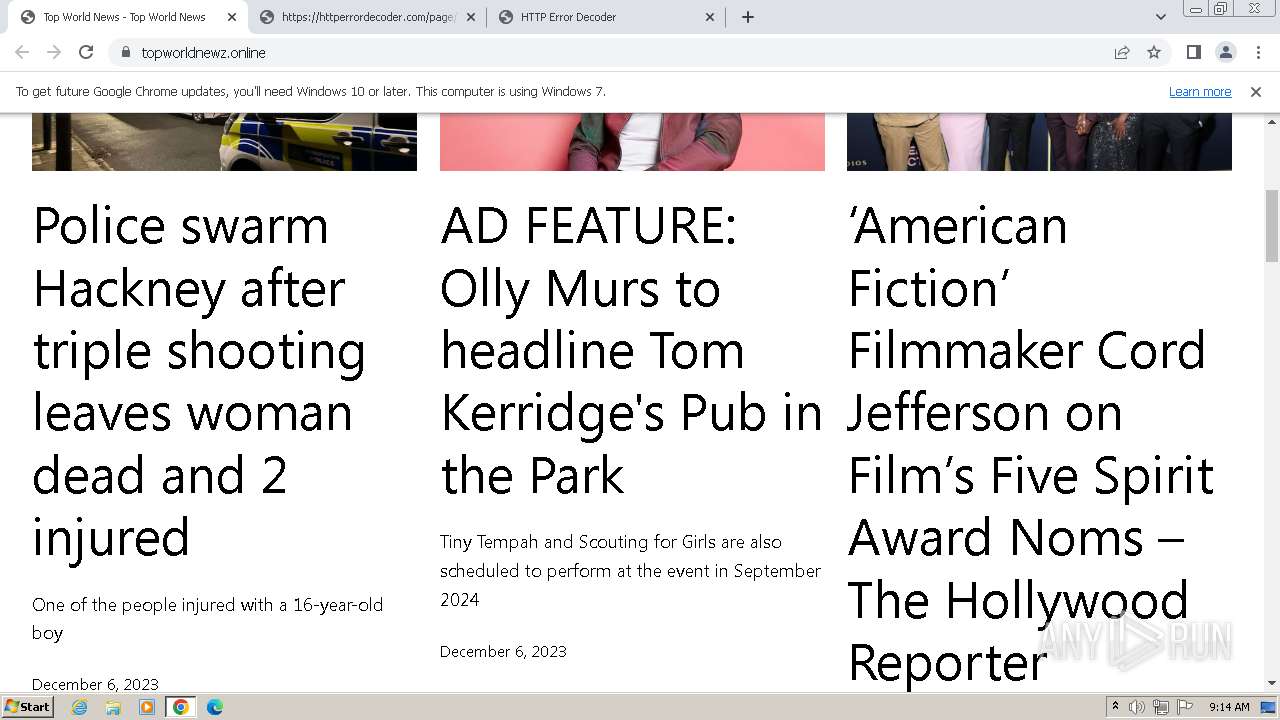Open Microsoft Edge from the taskbar
Screen dimensions: 1280x720
[215, 707]
